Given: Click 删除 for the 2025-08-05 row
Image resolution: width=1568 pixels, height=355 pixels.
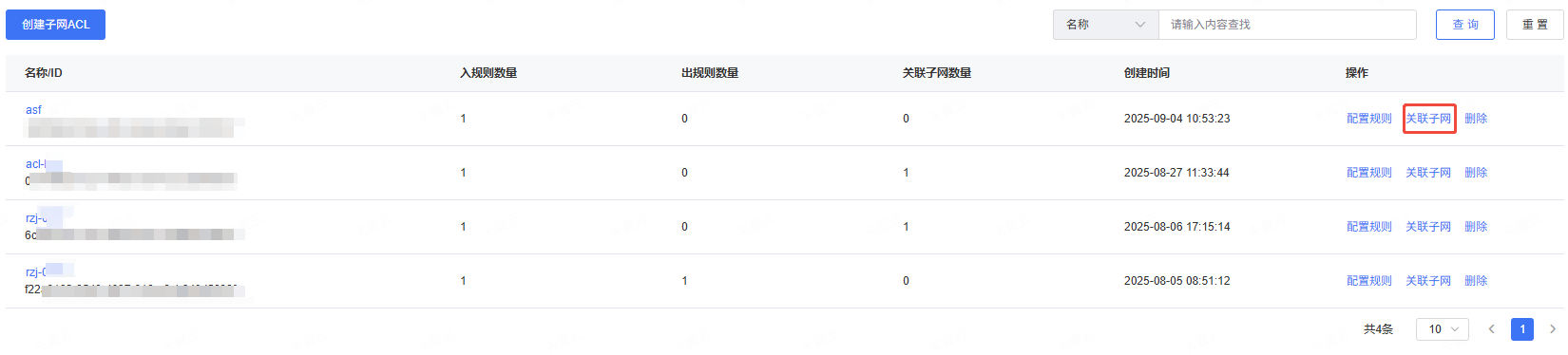Looking at the screenshot, I should click(1476, 281).
